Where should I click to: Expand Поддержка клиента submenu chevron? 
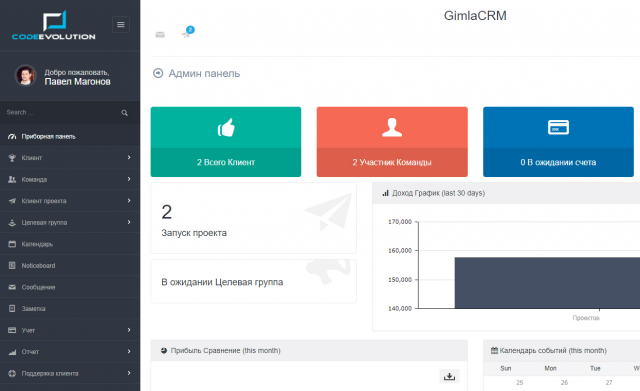(x=129, y=373)
